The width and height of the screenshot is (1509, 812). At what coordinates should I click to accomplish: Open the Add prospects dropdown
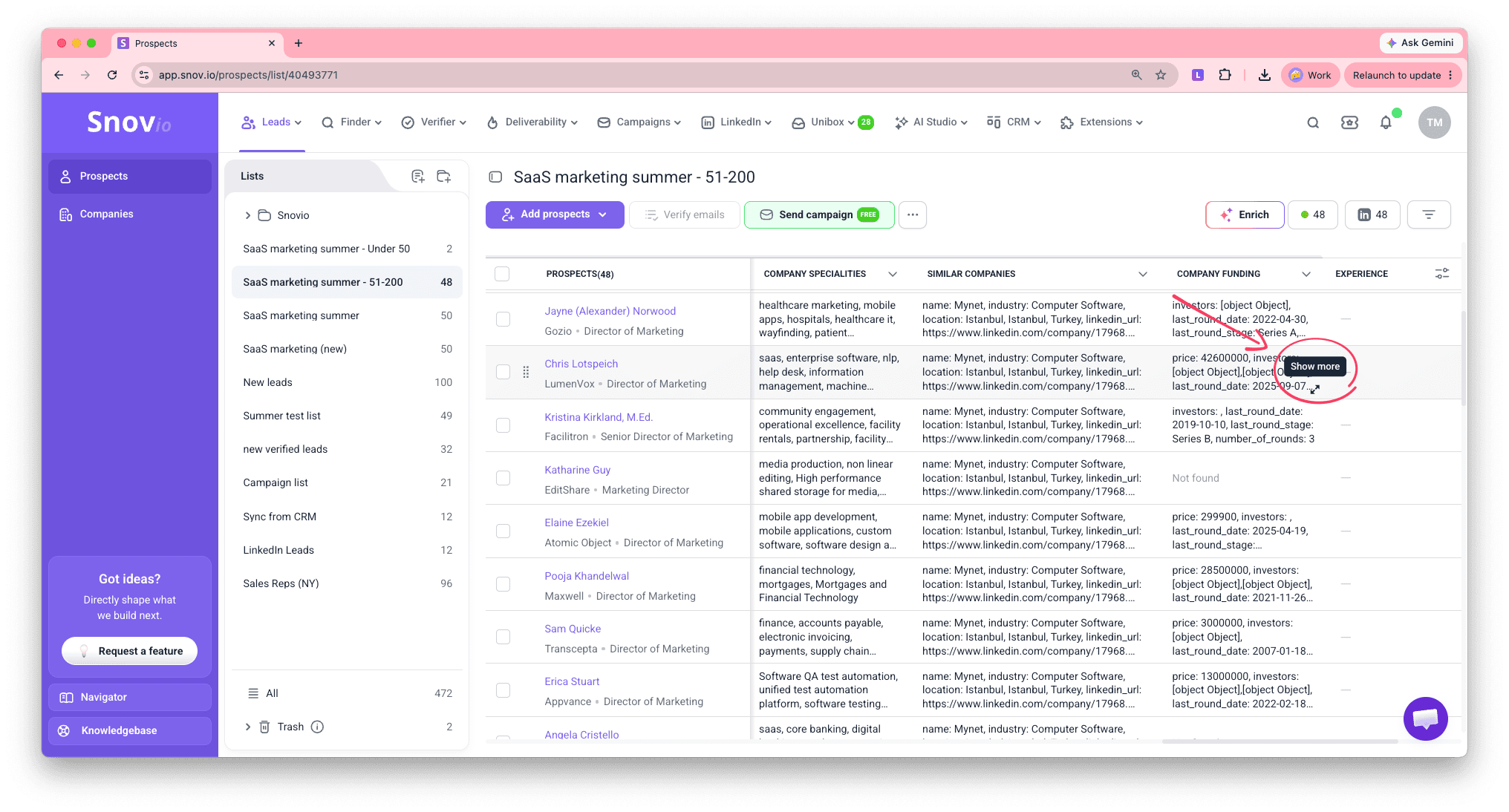click(x=555, y=215)
